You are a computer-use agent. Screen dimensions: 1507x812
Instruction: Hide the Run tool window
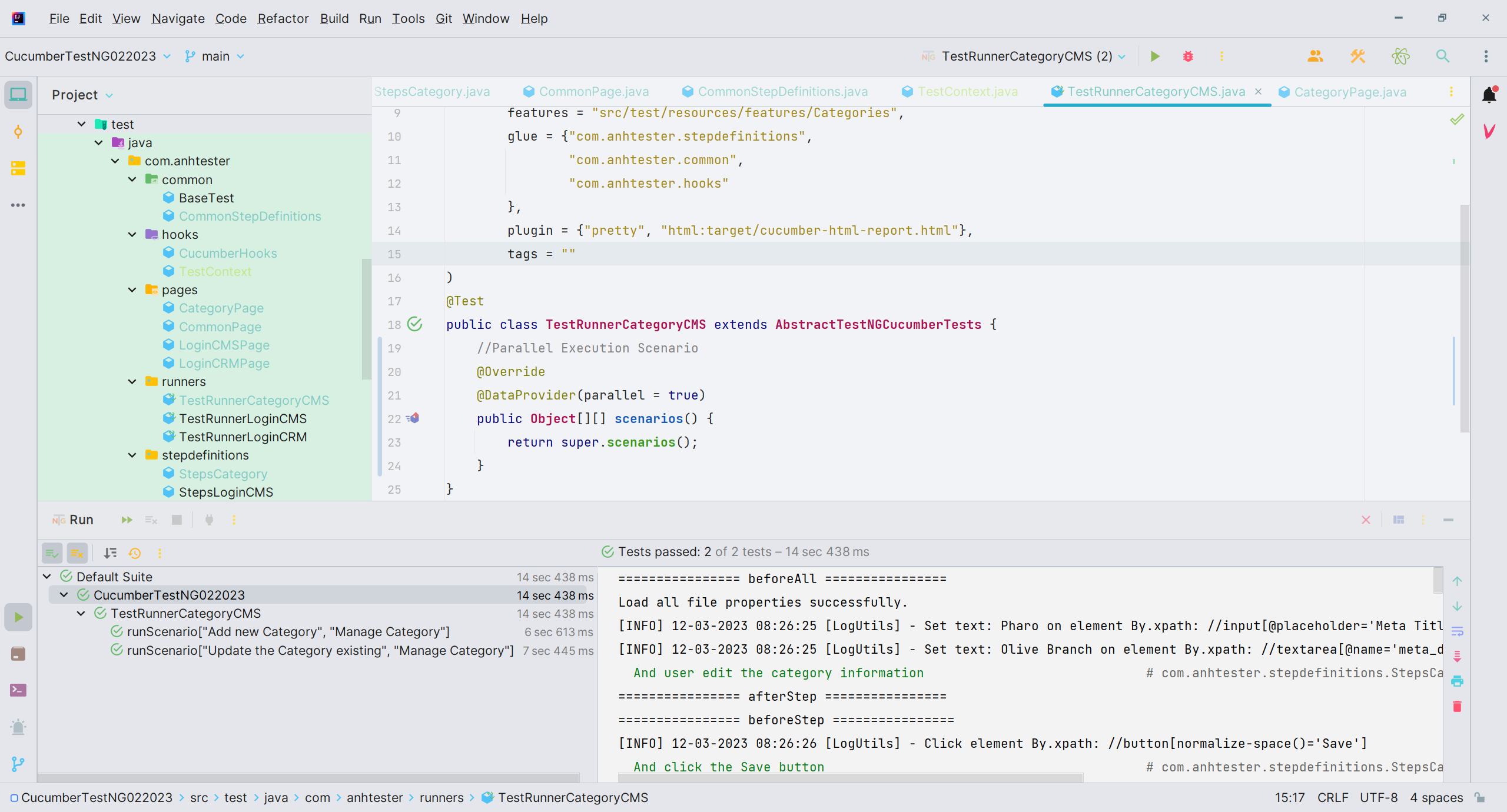point(1449,520)
